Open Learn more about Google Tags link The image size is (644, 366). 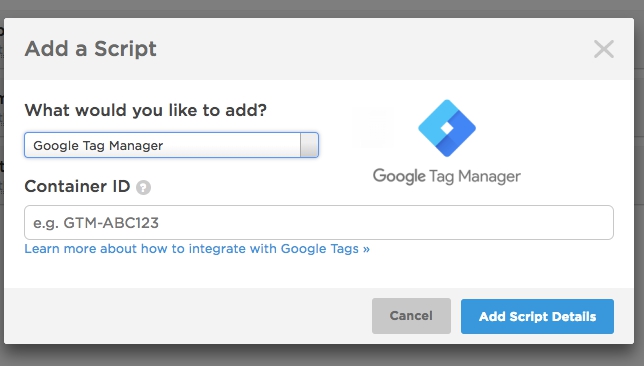pos(197,249)
